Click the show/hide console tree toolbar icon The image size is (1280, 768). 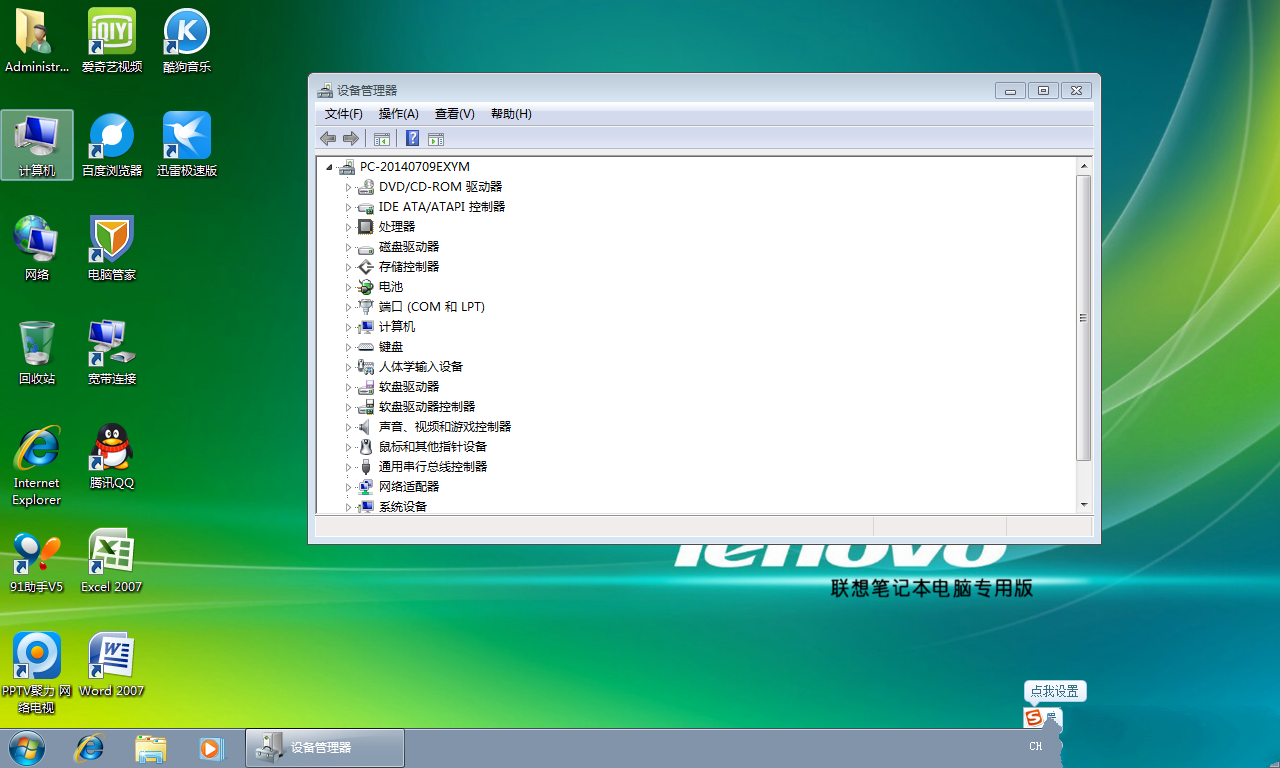coord(381,138)
